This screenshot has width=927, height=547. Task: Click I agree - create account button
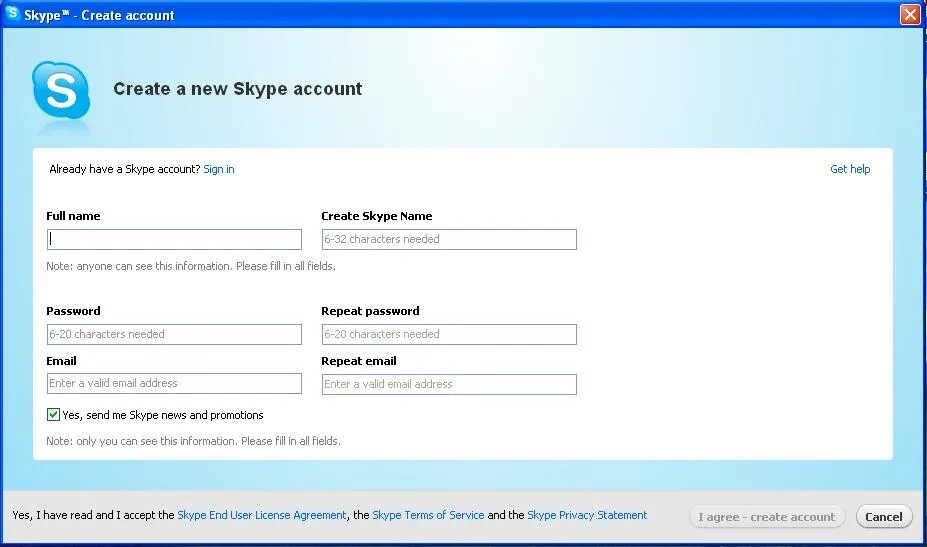[767, 517]
